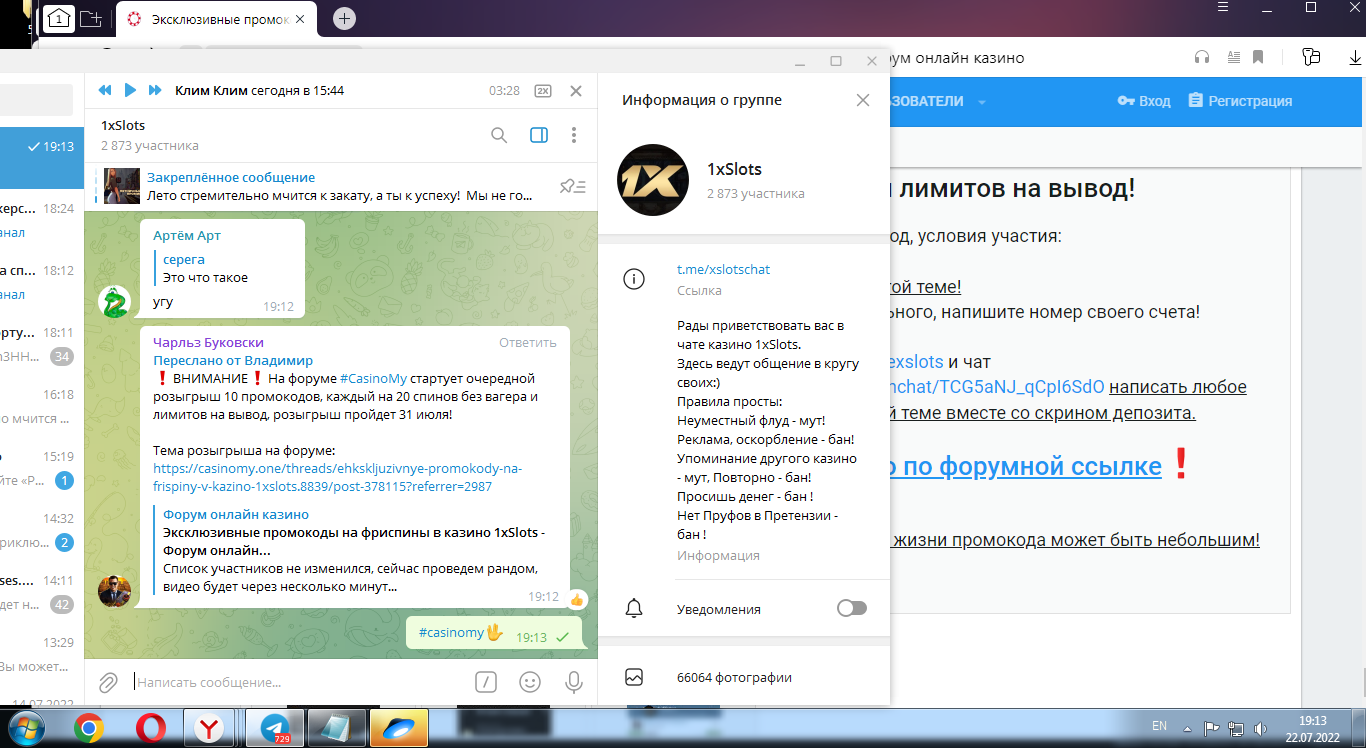Open the pinned message thumbnail
This screenshot has width=1366, height=748.
122,186
